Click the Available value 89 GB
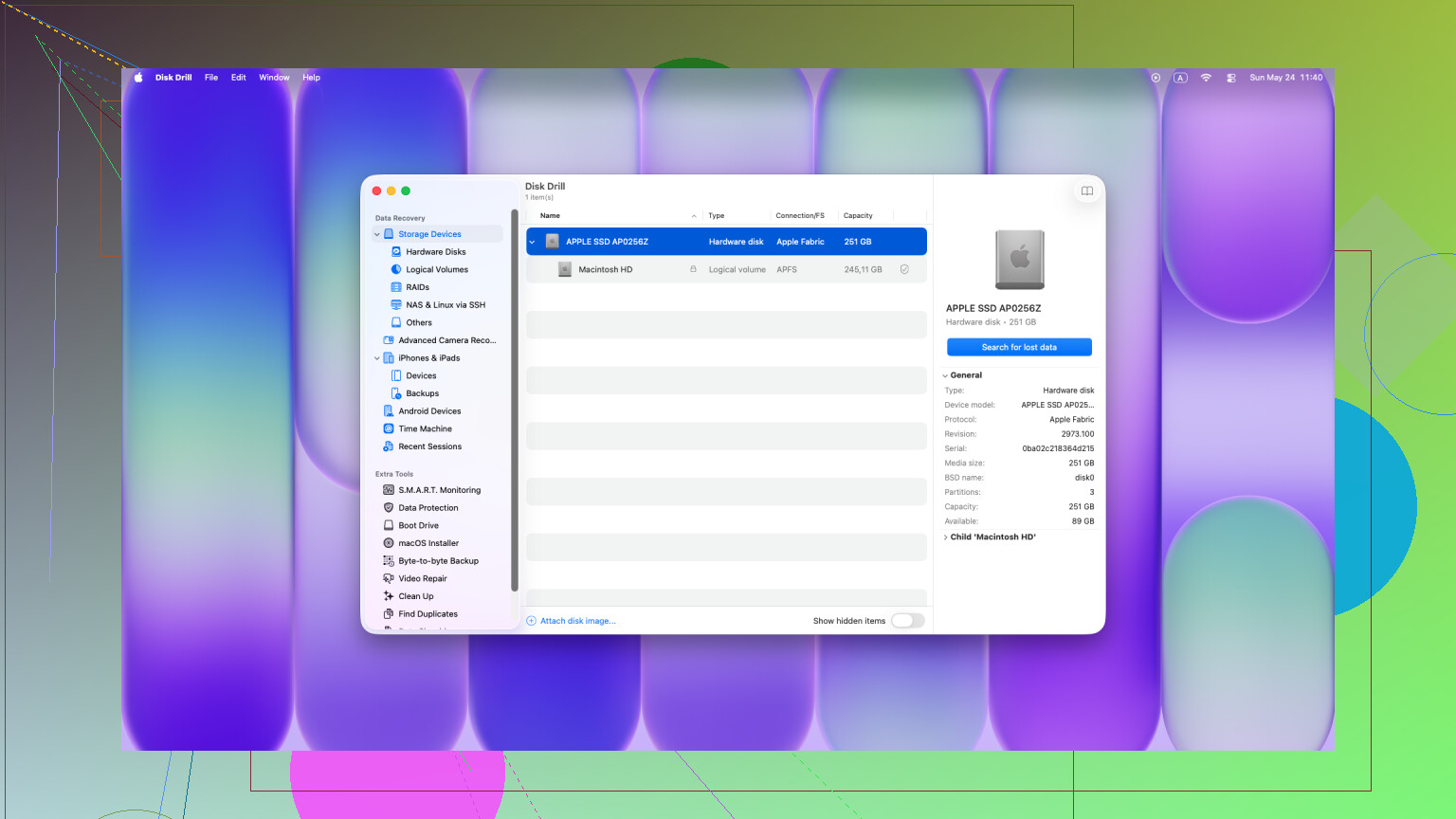 tap(1083, 521)
